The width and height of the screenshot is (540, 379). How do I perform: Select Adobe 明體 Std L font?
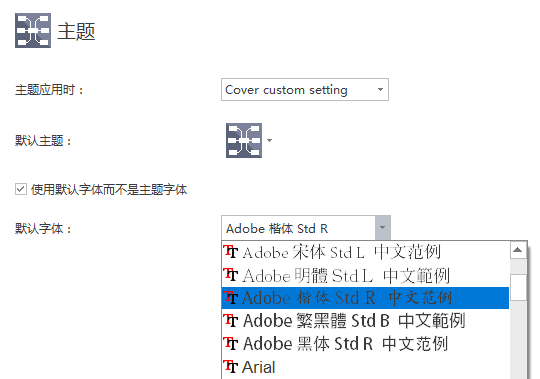(x=365, y=275)
